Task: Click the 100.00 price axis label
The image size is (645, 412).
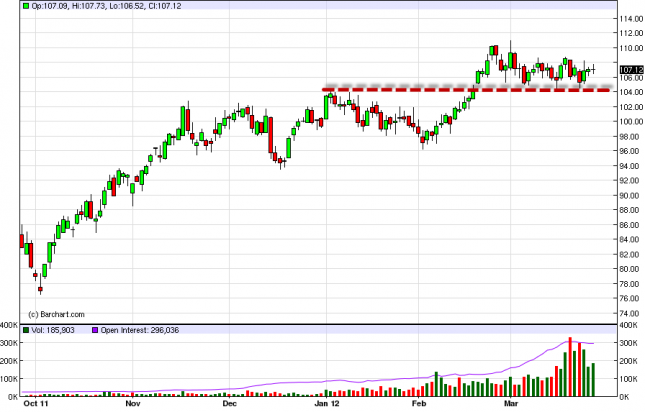Action: tap(631, 122)
